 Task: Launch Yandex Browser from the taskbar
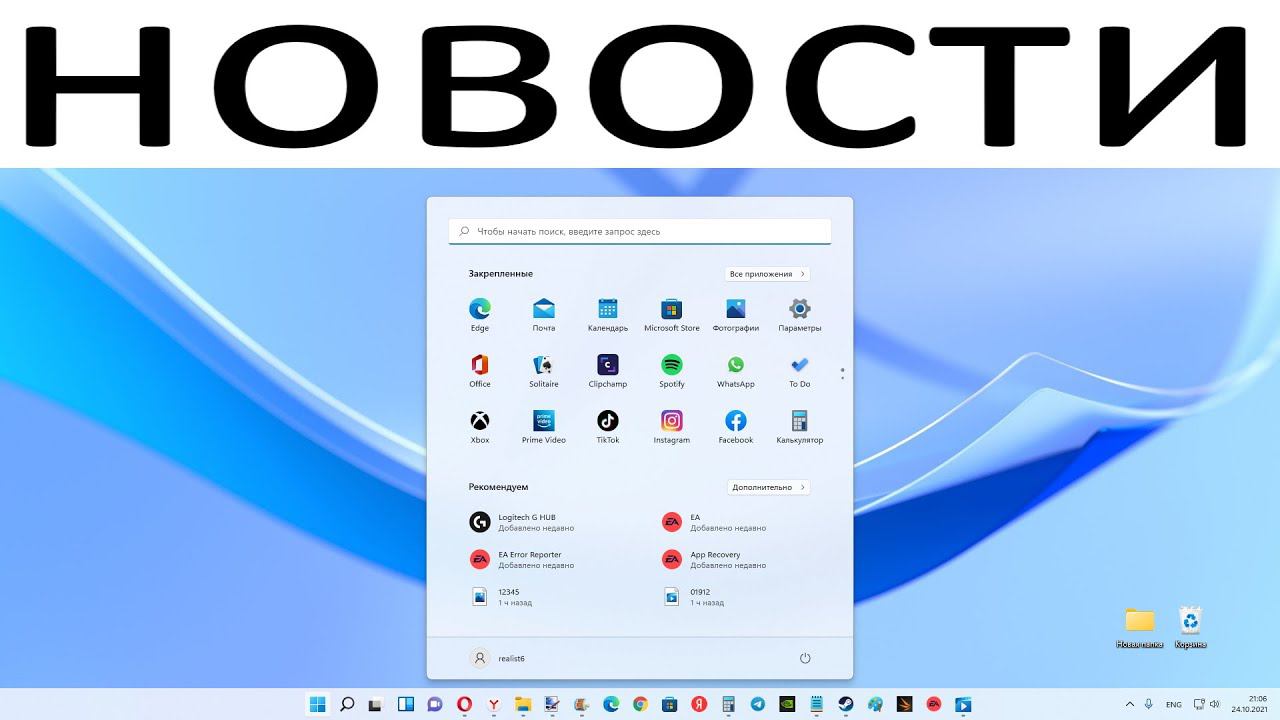[x=494, y=704]
